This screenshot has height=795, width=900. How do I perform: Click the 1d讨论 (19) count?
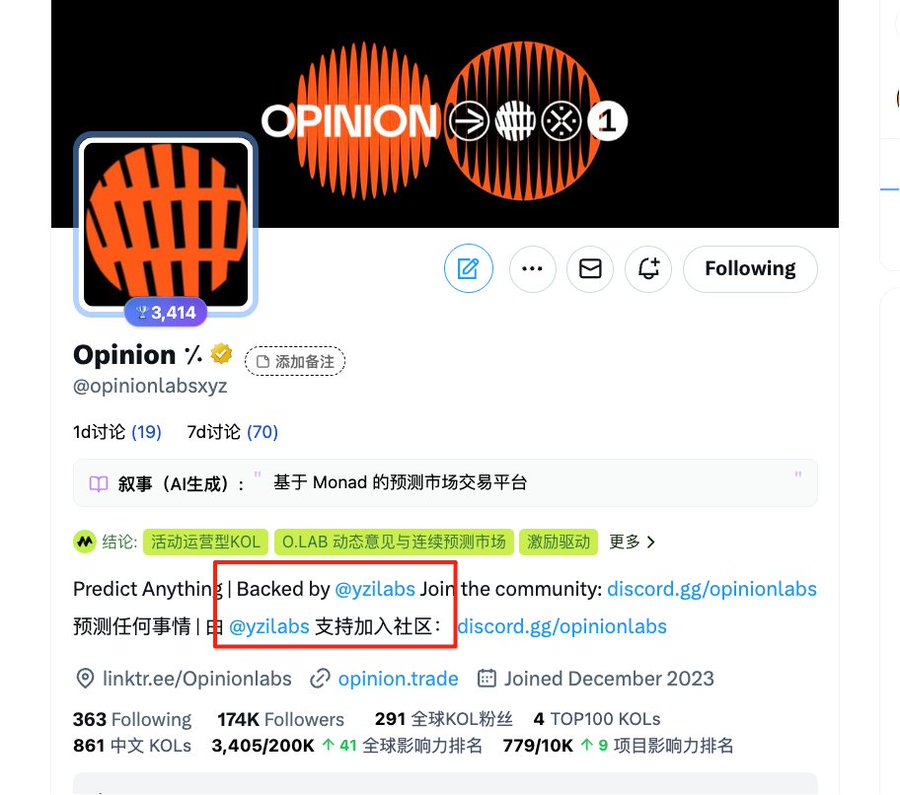click(x=117, y=432)
